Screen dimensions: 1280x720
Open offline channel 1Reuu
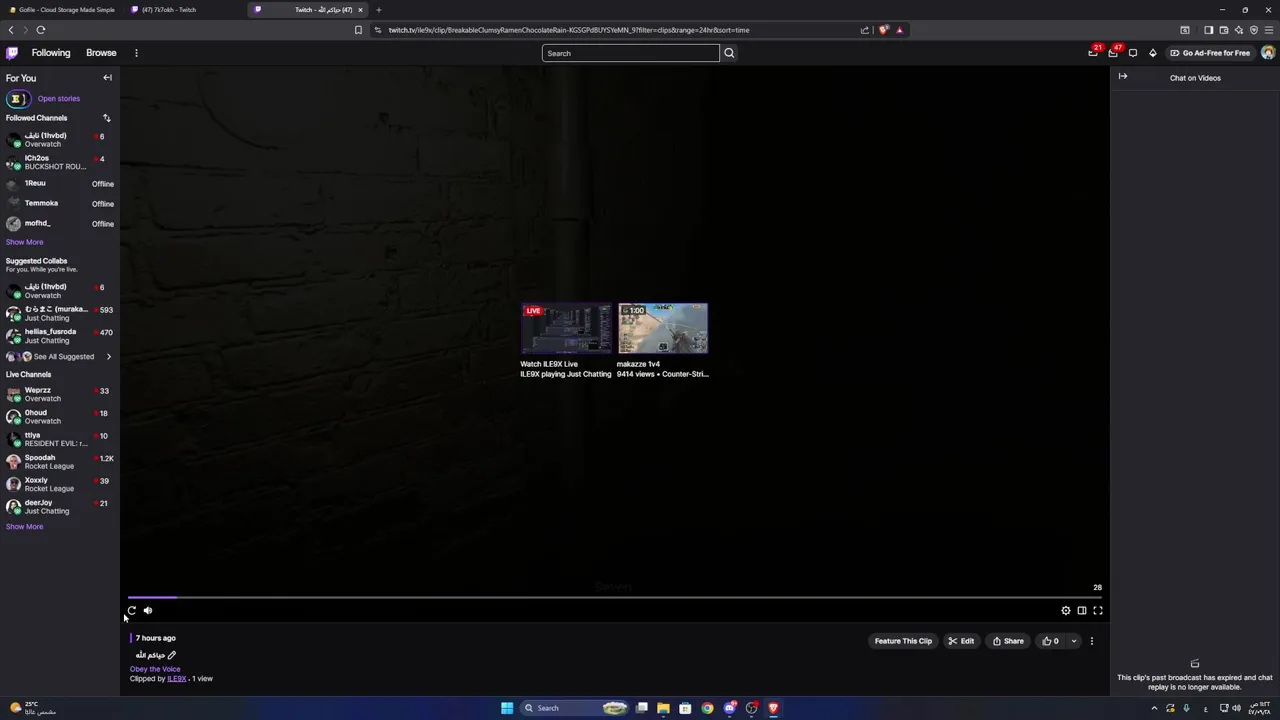60,184
